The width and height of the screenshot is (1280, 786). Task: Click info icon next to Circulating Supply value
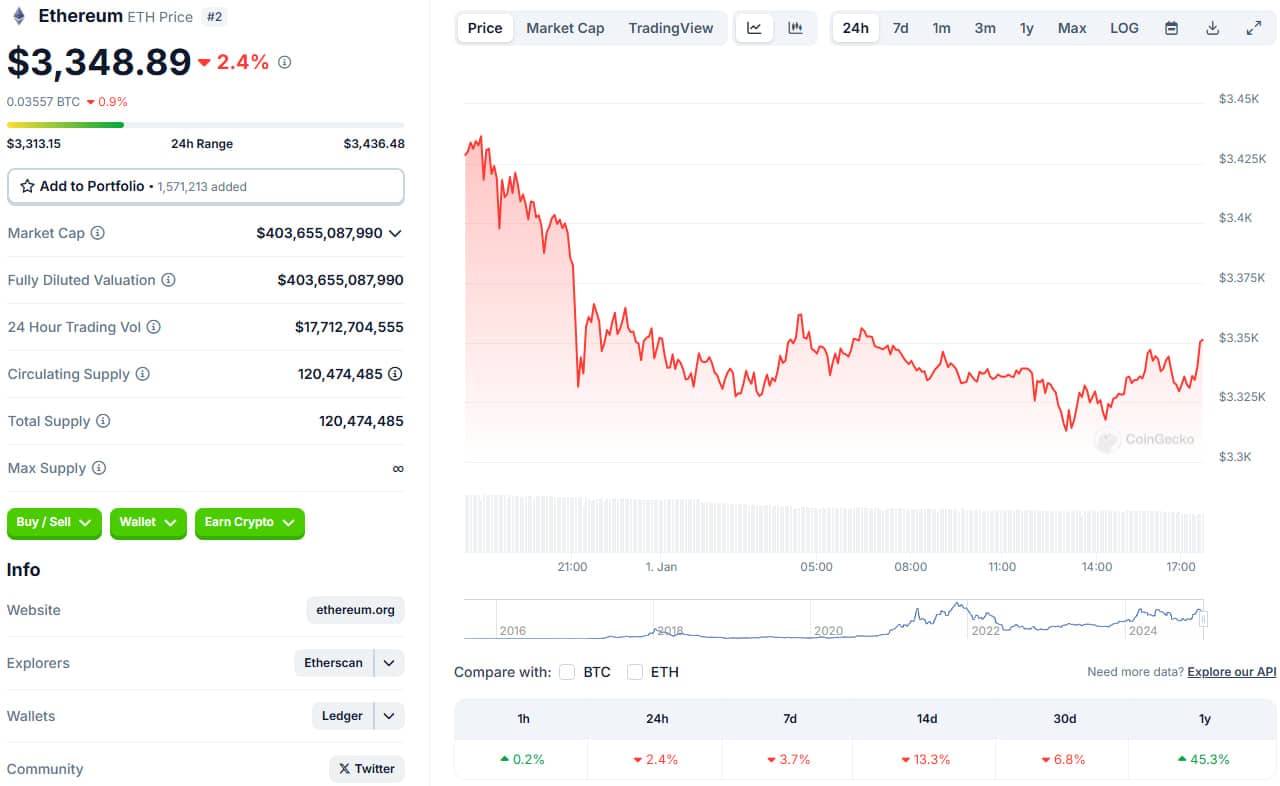click(395, 374)
